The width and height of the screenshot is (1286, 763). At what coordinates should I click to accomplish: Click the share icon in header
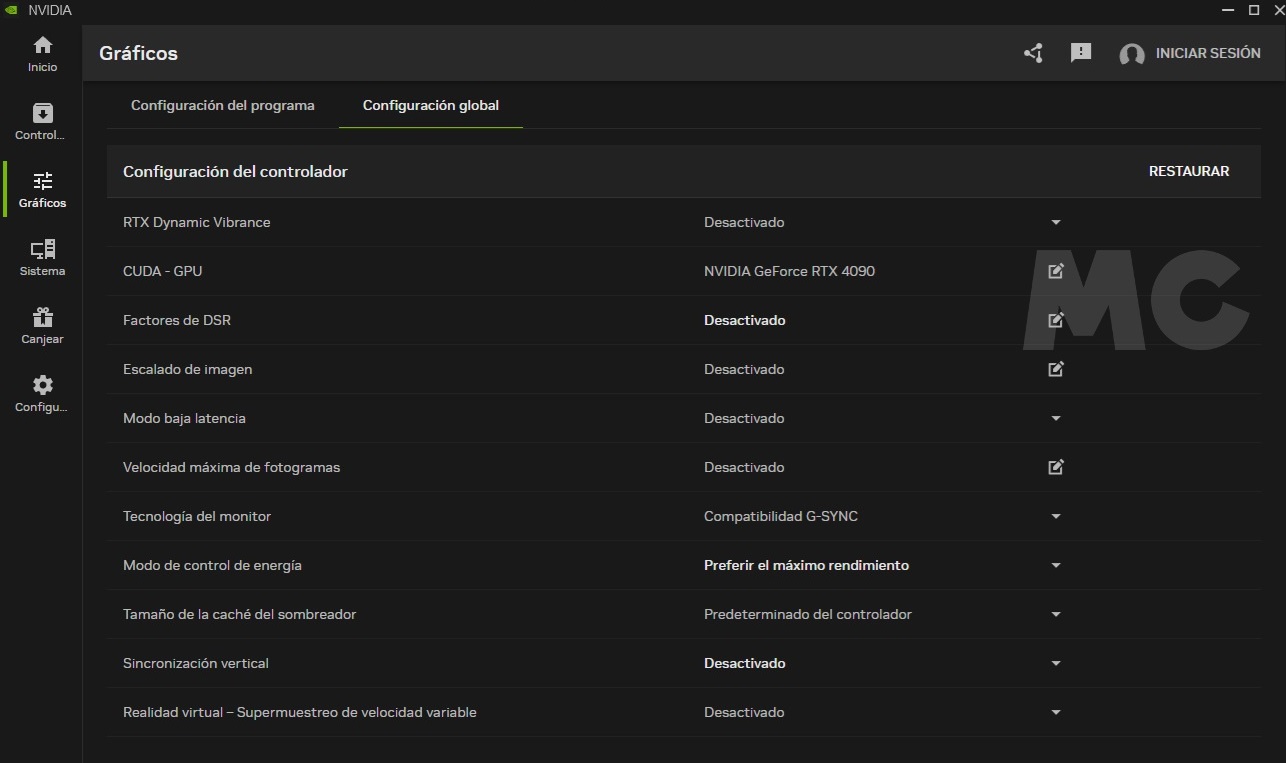1034,53
